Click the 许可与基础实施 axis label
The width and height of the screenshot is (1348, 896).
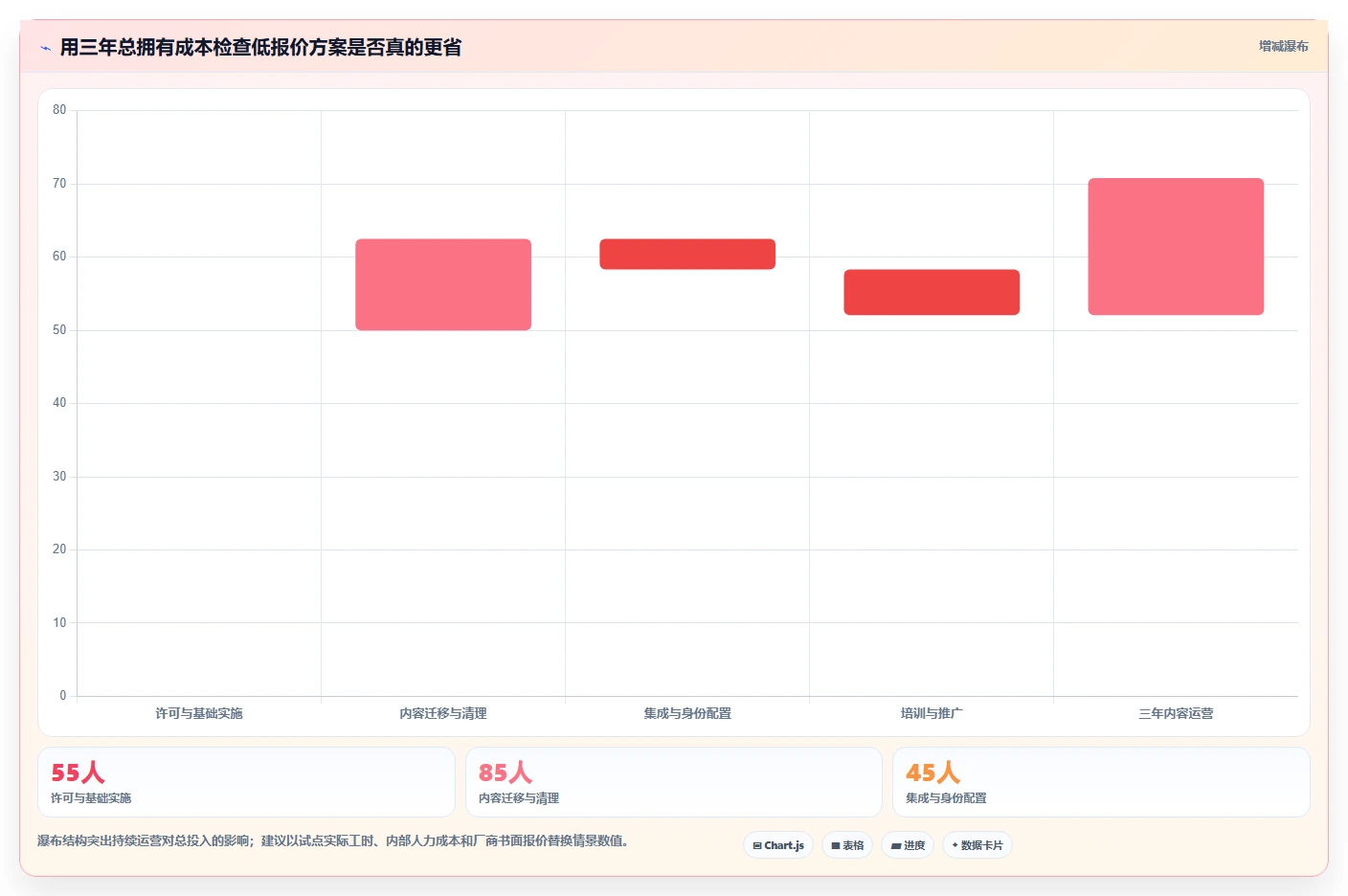coord(199,713)
